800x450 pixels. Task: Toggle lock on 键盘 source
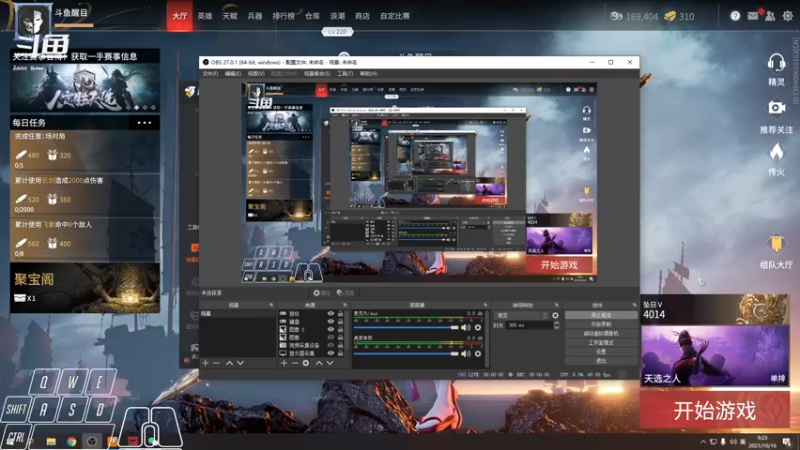[340, 321]
